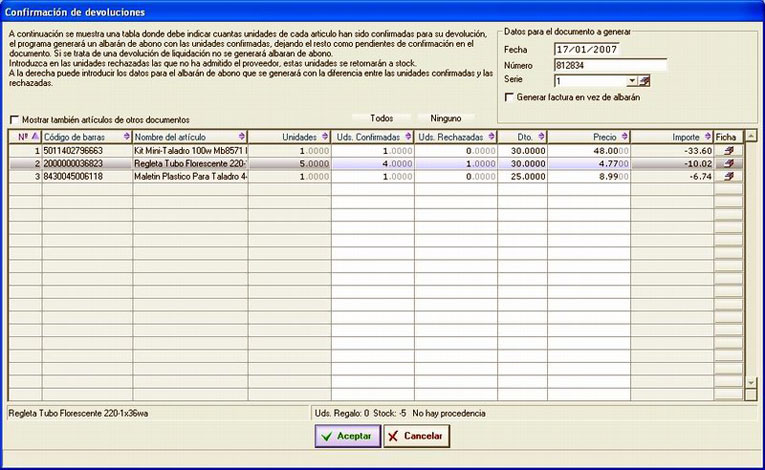Viewport: 765px width, 470px height.
Task: Click the Nº column sort triangle
Action: coord(35,137)
